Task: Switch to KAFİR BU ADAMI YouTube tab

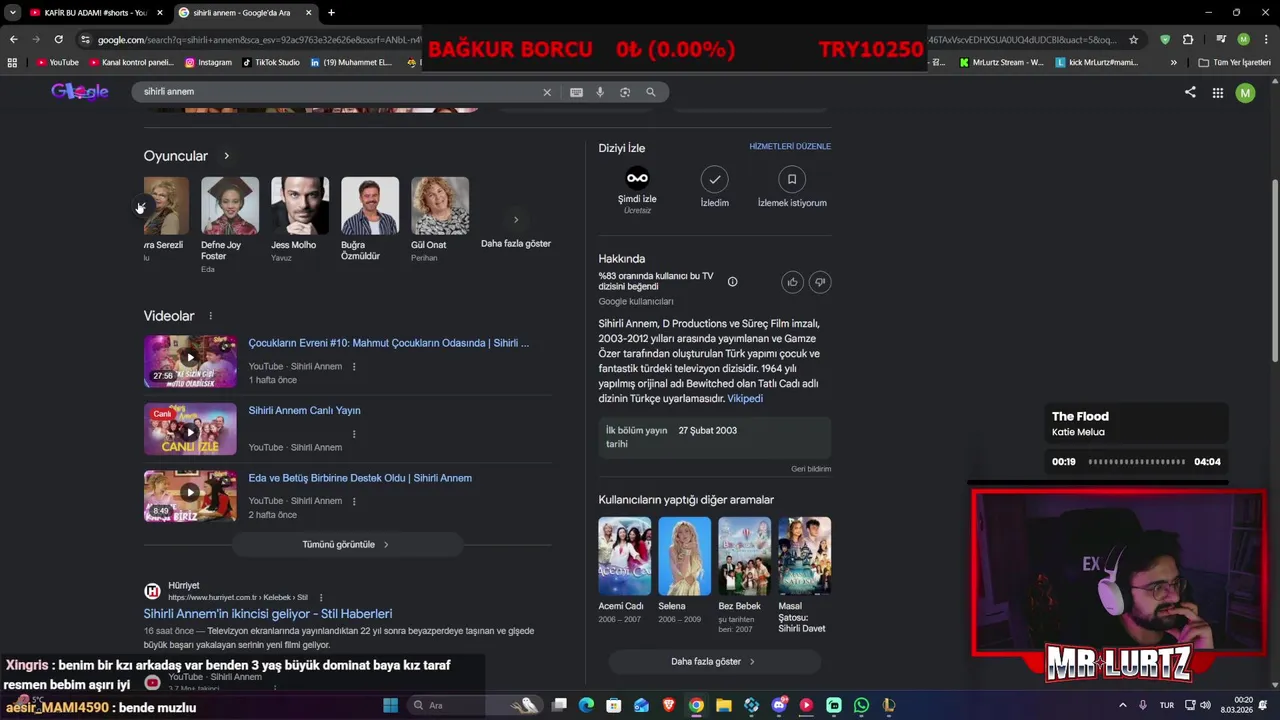Action: click(x=95, y=13)
